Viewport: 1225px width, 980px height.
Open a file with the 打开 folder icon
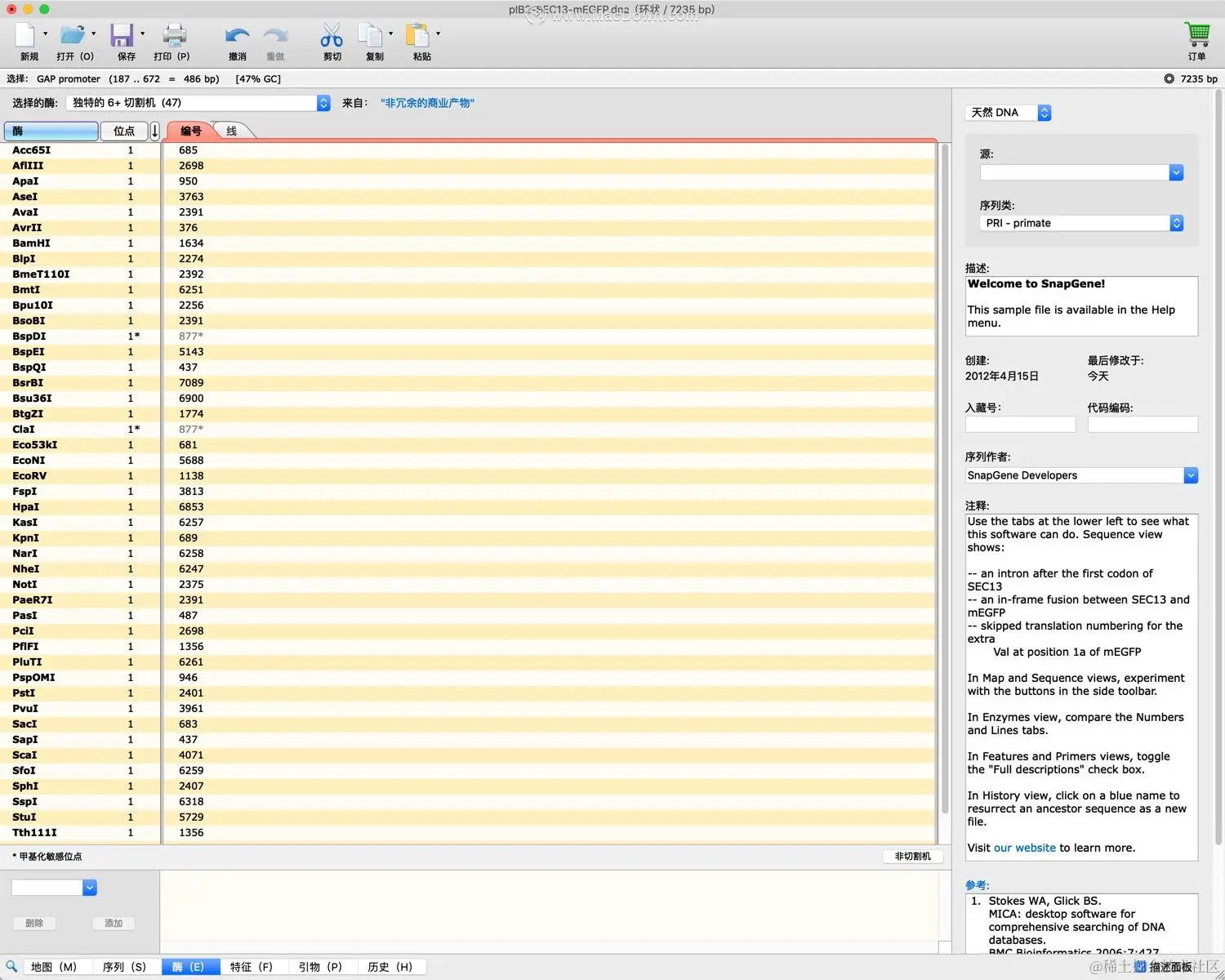tap(72, 35)
